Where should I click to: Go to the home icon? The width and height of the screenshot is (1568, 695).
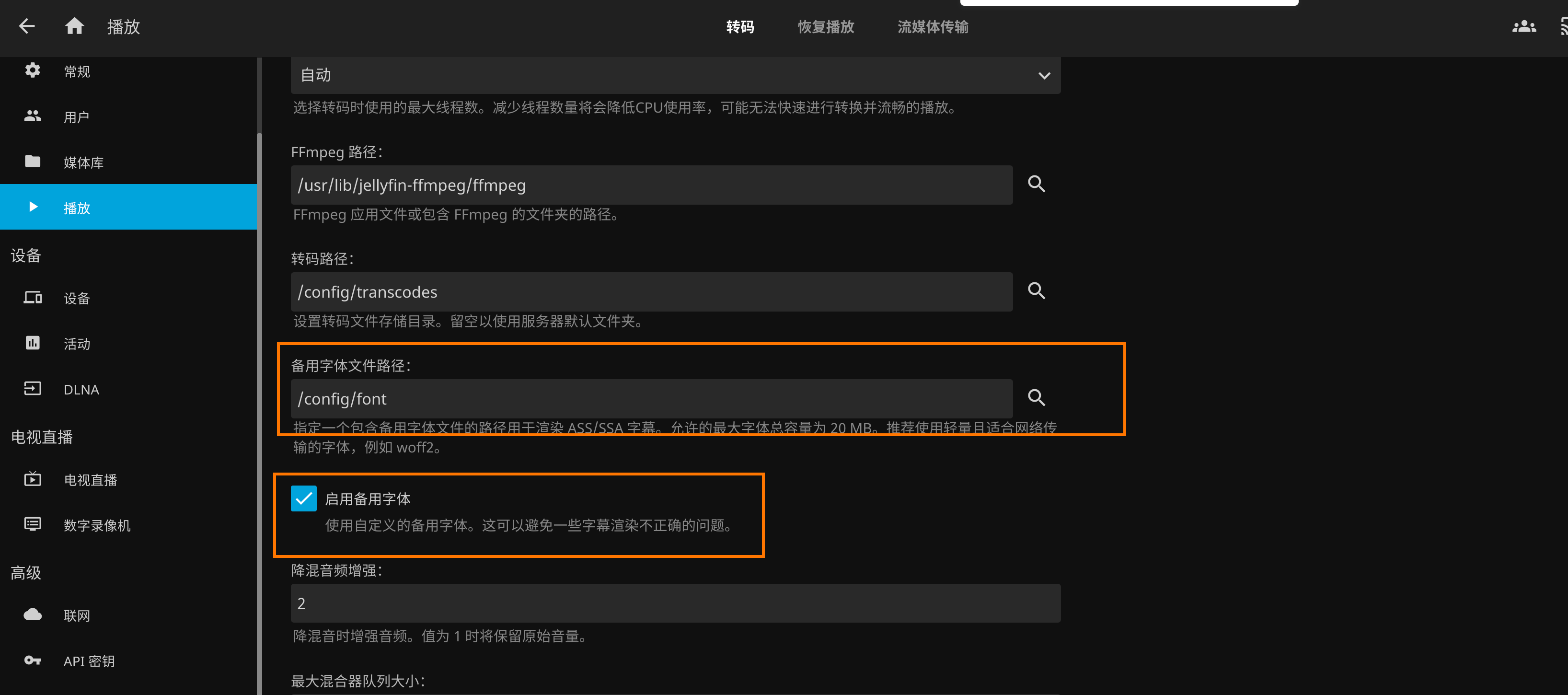point(74,26)
